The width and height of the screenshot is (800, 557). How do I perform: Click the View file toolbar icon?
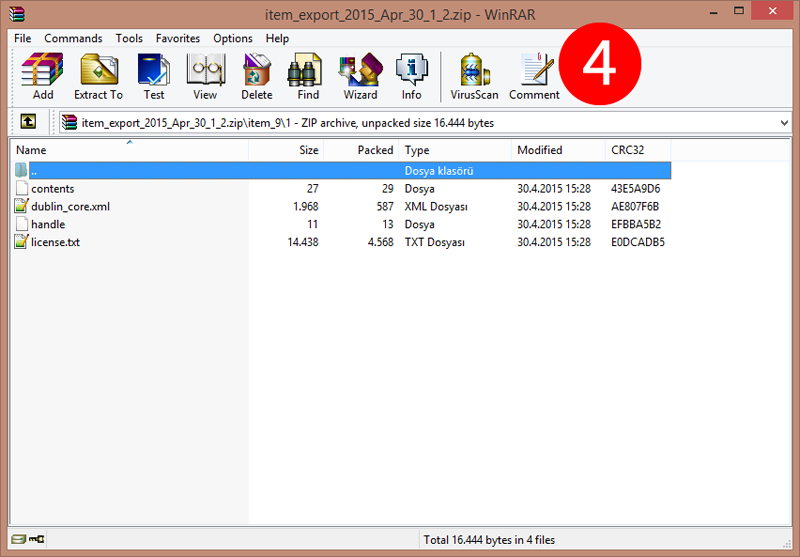pyautogui.click(x=206, y=69)
